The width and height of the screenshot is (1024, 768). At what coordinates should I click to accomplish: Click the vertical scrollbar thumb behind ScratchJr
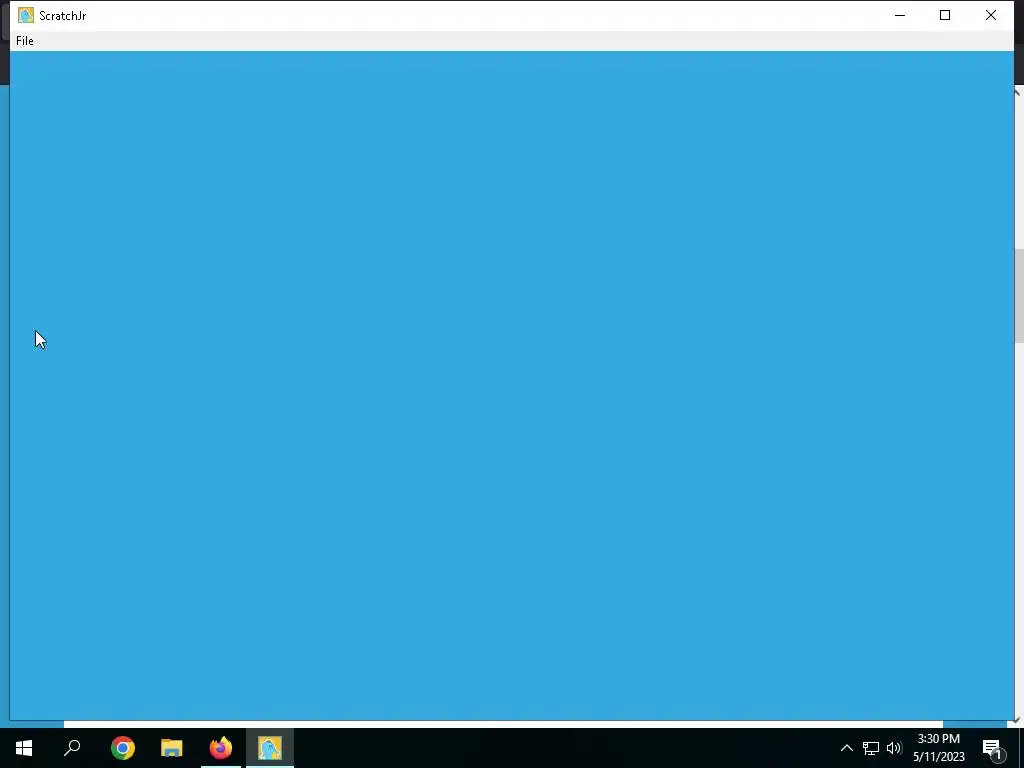click(1019, 295)
